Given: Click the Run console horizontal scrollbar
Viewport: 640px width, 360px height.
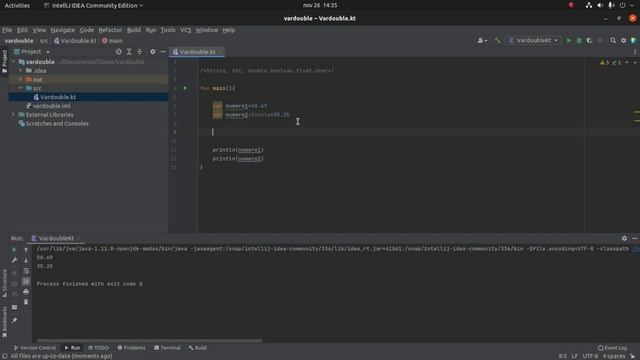Looking at the screenshot, I should (x=149, y=340).
